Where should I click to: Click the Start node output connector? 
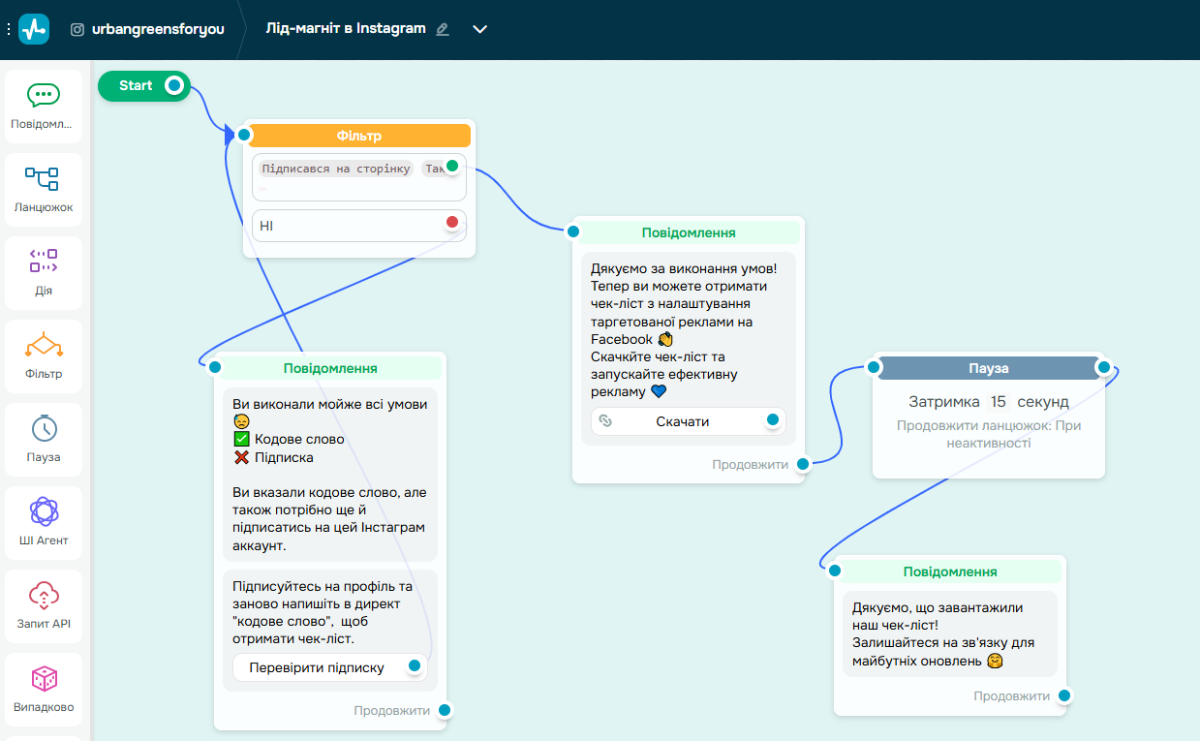coord(172,86)
